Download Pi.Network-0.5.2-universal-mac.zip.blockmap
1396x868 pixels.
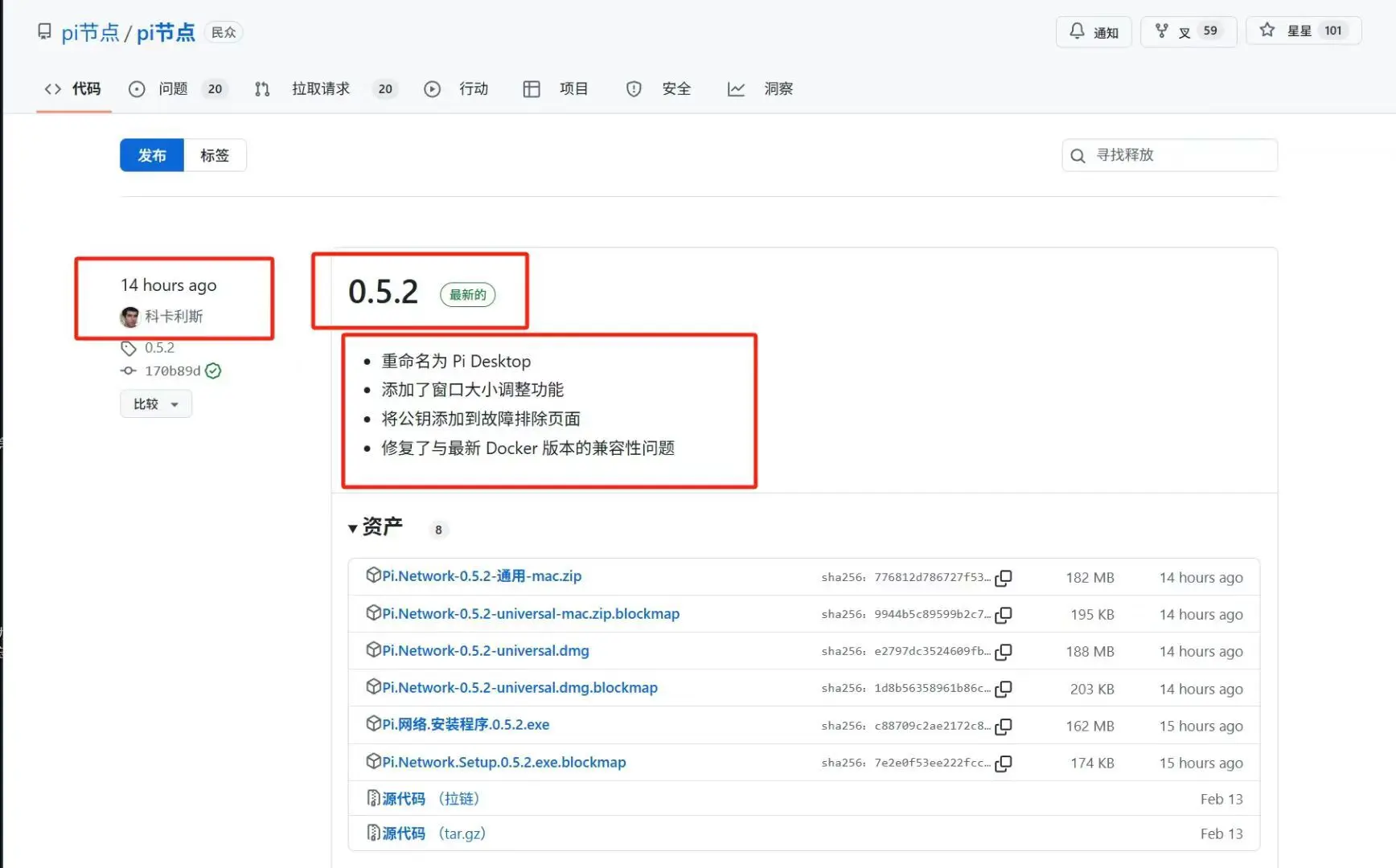click(531, 613)
